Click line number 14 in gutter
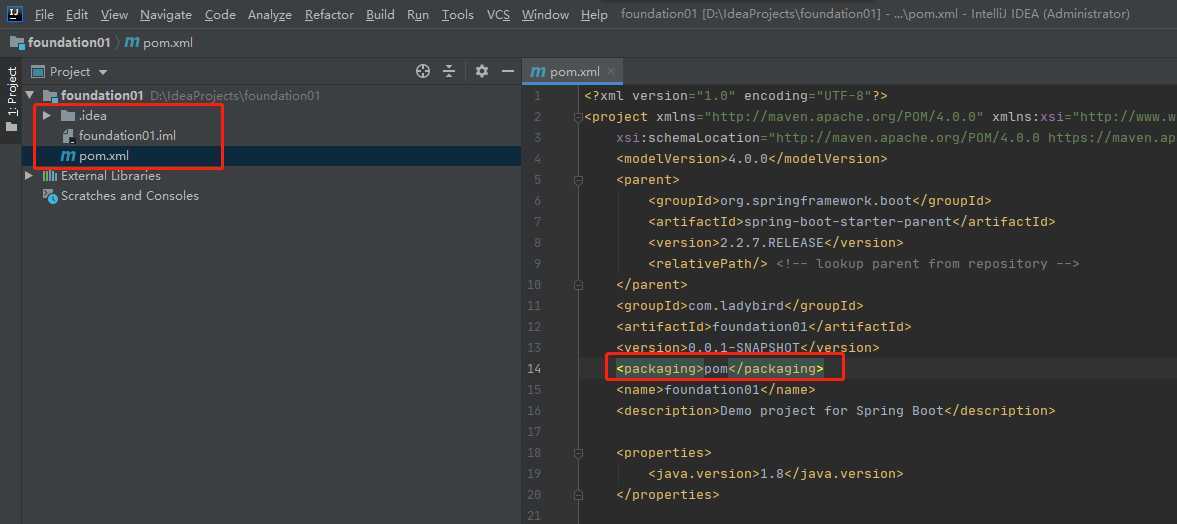The height and width of the screenshot is (524, 1177). coord(534,369)
